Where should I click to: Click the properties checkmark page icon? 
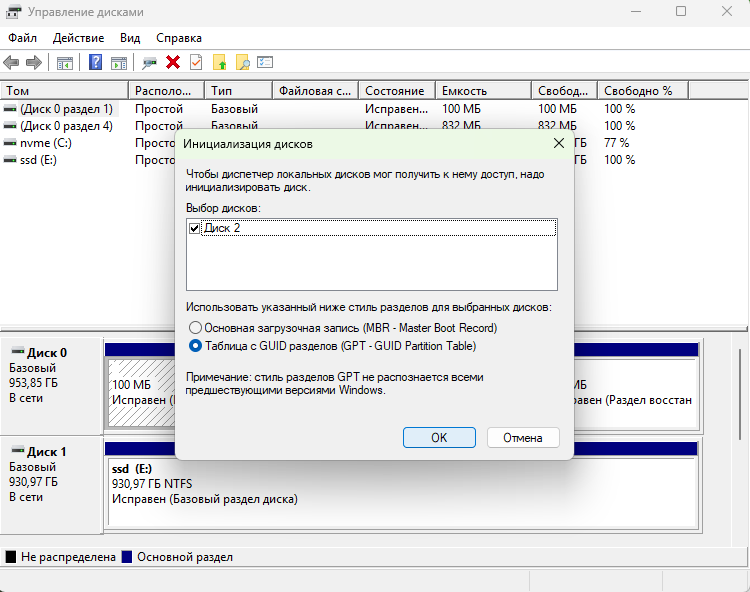(196, 62)
